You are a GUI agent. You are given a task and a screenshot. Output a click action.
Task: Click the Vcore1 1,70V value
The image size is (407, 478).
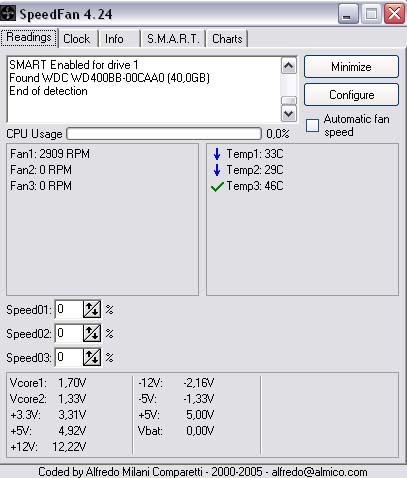[x=72, y=383]
